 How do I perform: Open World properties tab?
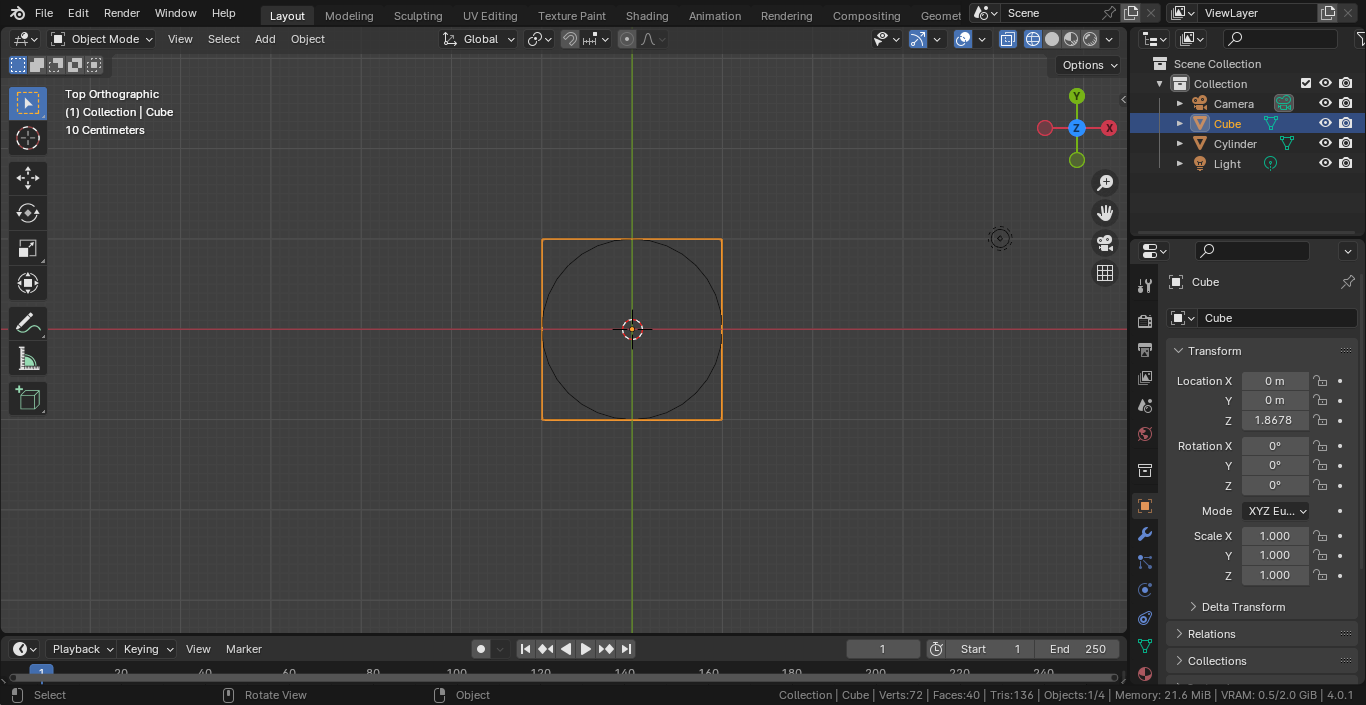point(1145,434)
